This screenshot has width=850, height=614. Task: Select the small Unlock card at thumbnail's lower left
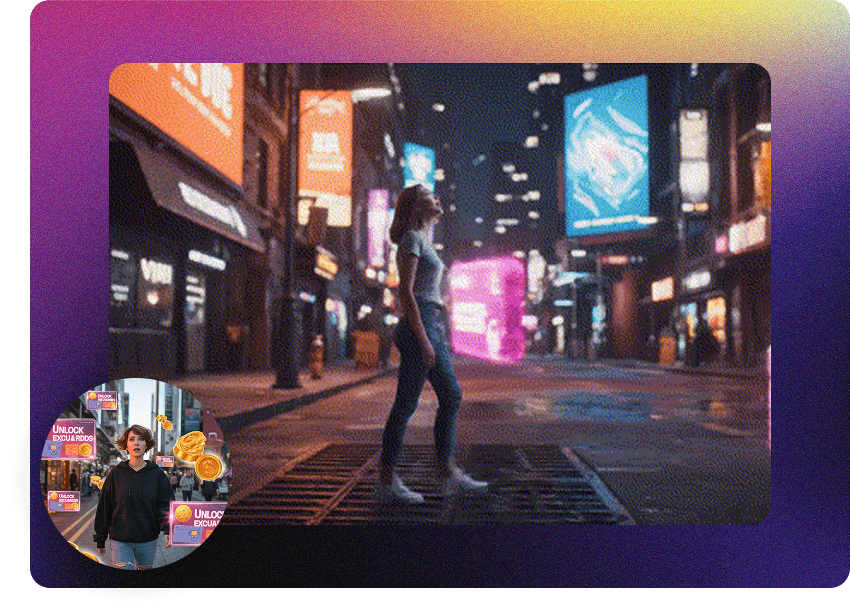tap(64, 501)
